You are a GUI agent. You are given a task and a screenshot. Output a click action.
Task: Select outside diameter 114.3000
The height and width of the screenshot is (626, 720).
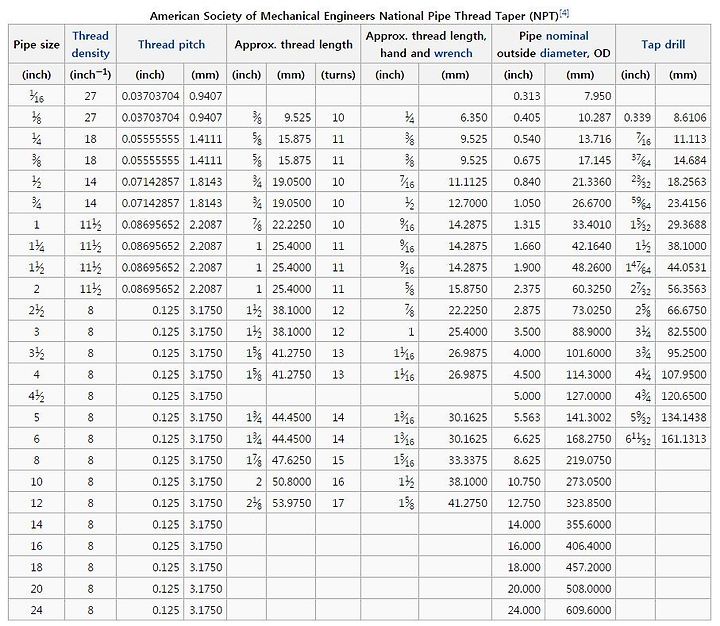(x=589, y=374)
